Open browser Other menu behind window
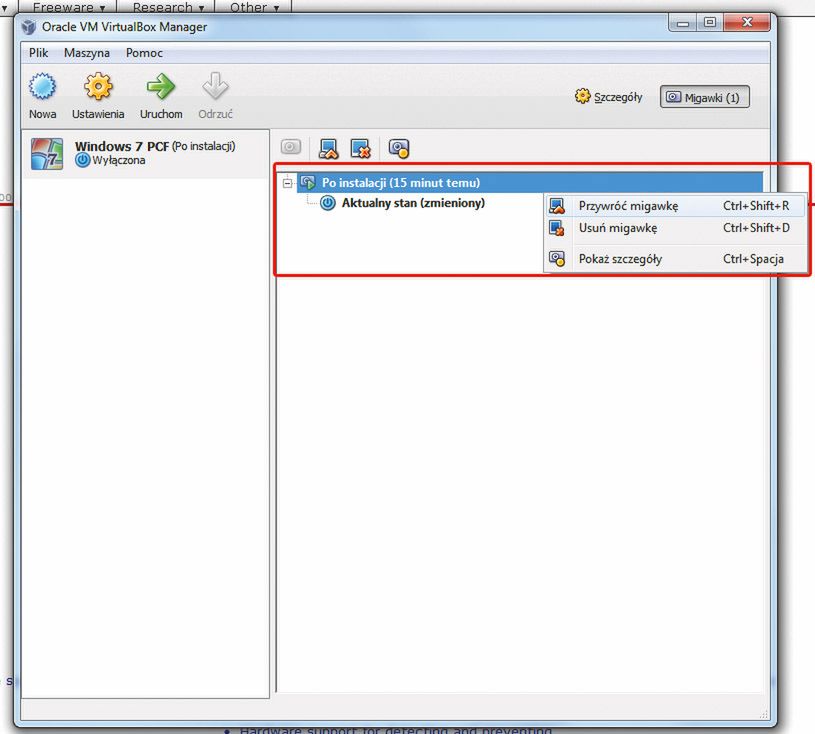Viewport: 815px width, 734px height. (x=254, y=7)
